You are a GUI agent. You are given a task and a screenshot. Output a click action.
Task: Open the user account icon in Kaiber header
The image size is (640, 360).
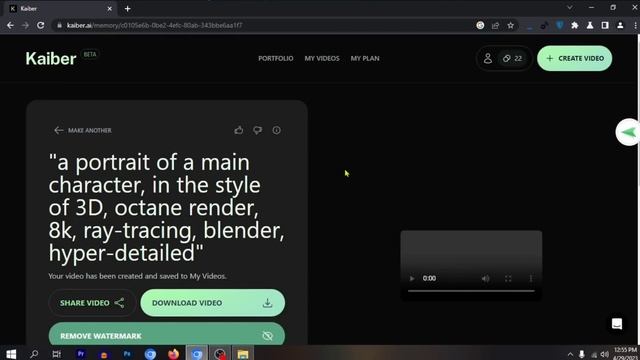(488, 58)
